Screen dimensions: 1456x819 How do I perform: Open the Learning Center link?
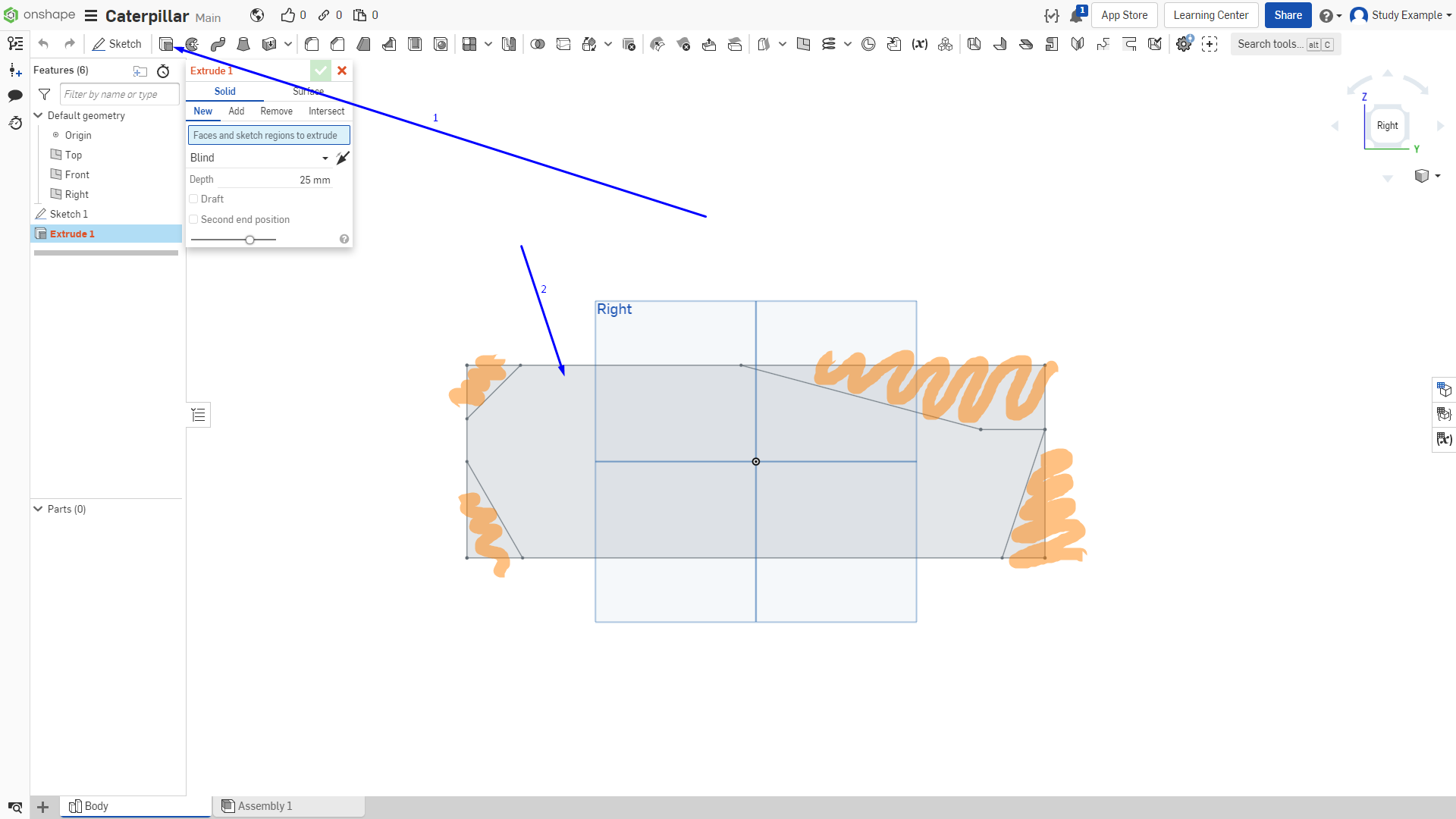[1211, 15]
